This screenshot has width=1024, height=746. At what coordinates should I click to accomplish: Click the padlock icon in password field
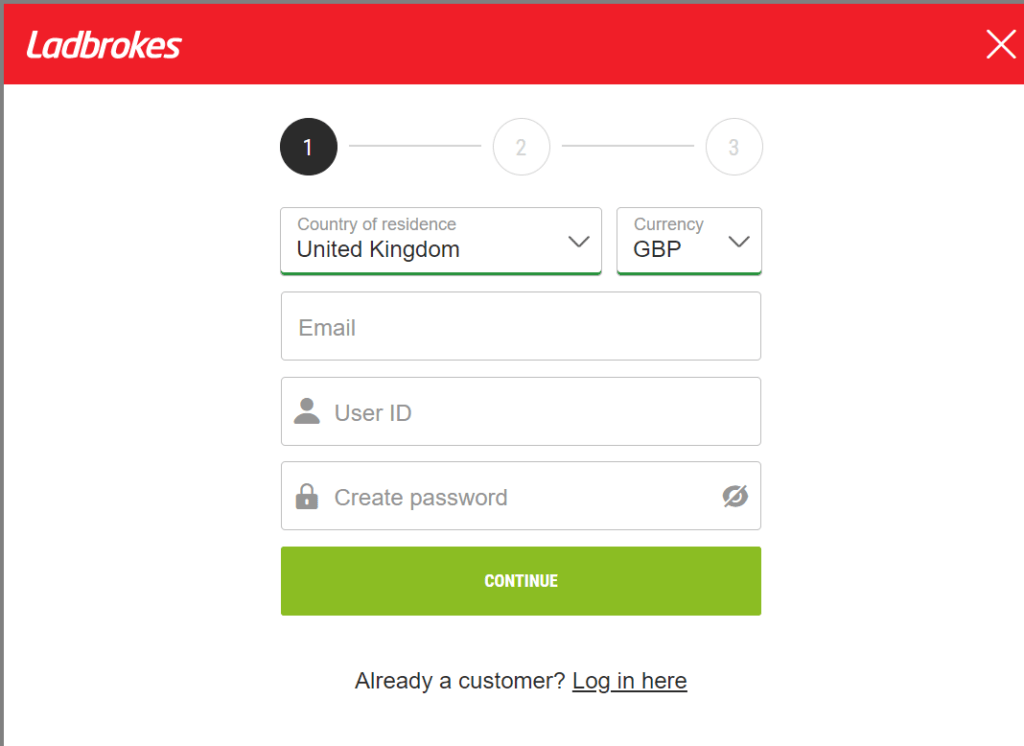click(x=307, y=496)
